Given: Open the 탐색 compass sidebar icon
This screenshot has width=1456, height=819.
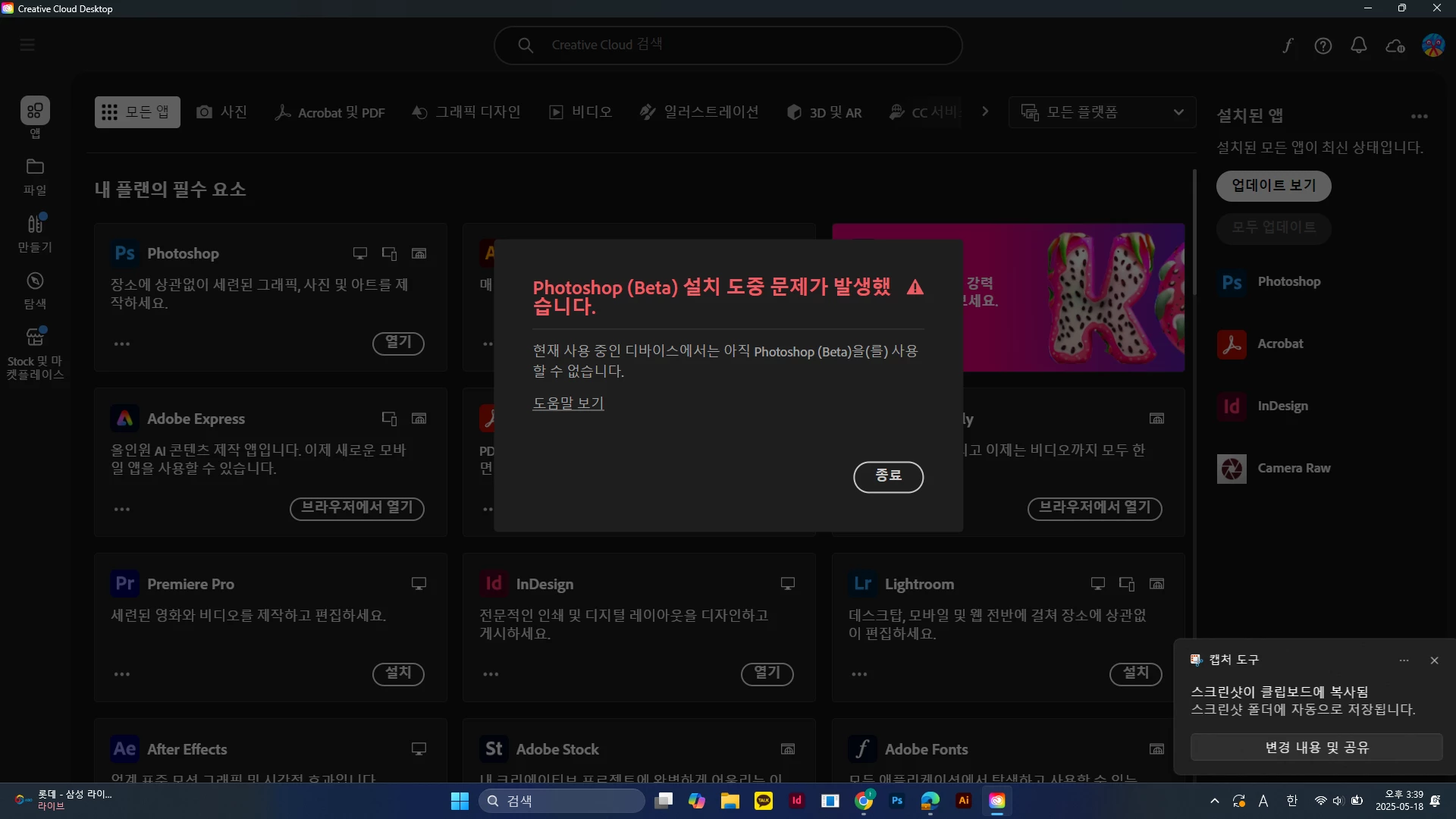Looking at the screenshot, I should [35, 290].
